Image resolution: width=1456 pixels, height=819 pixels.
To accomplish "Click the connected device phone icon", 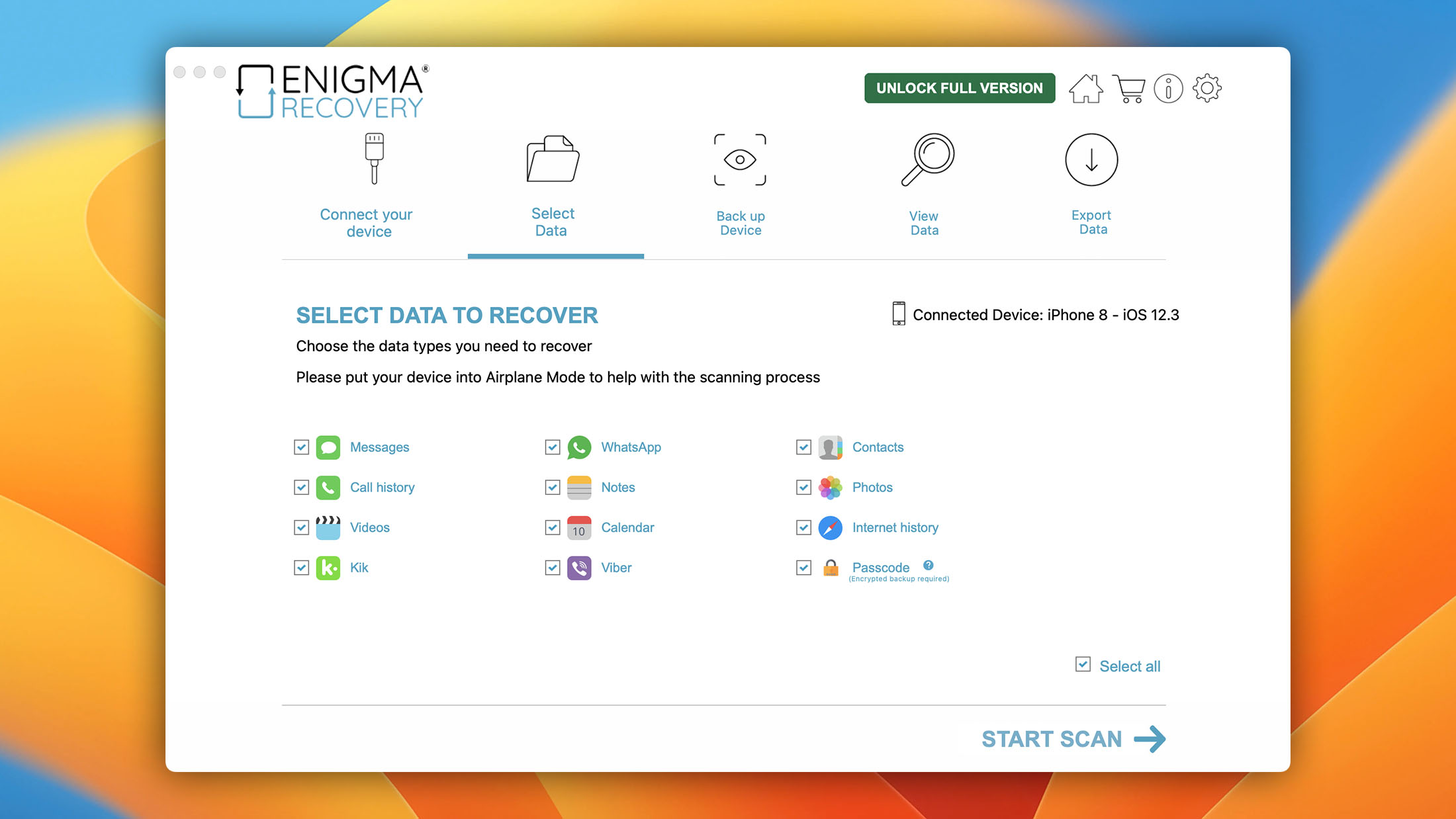I will click(x=899, y=314).
